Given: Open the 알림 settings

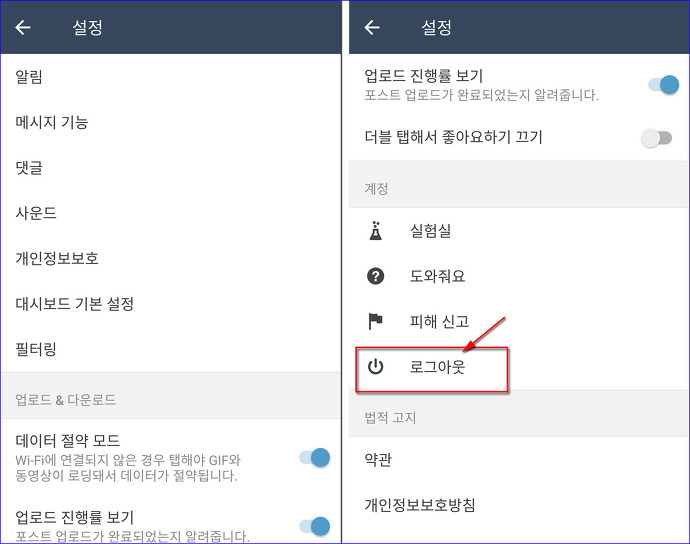Looking at the screenshot, I should pos(171,77).
